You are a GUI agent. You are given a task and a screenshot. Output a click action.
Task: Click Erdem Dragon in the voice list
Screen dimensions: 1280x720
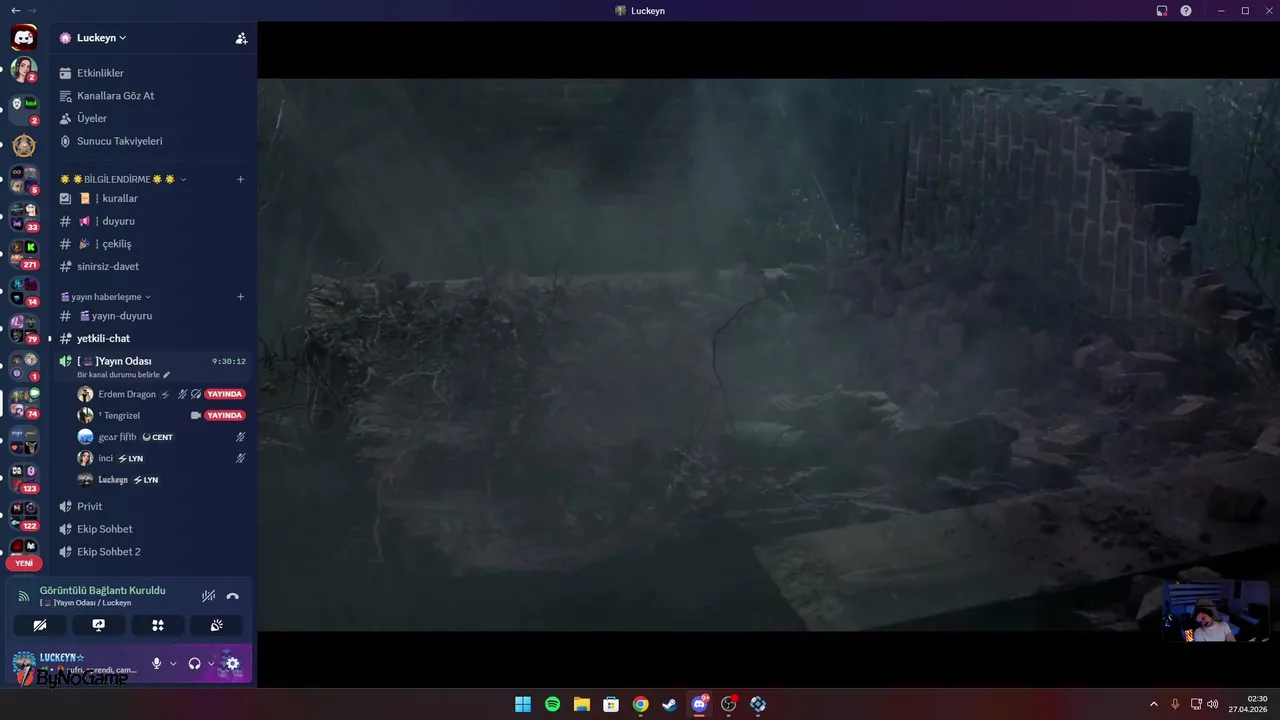(x=127, y=394)
